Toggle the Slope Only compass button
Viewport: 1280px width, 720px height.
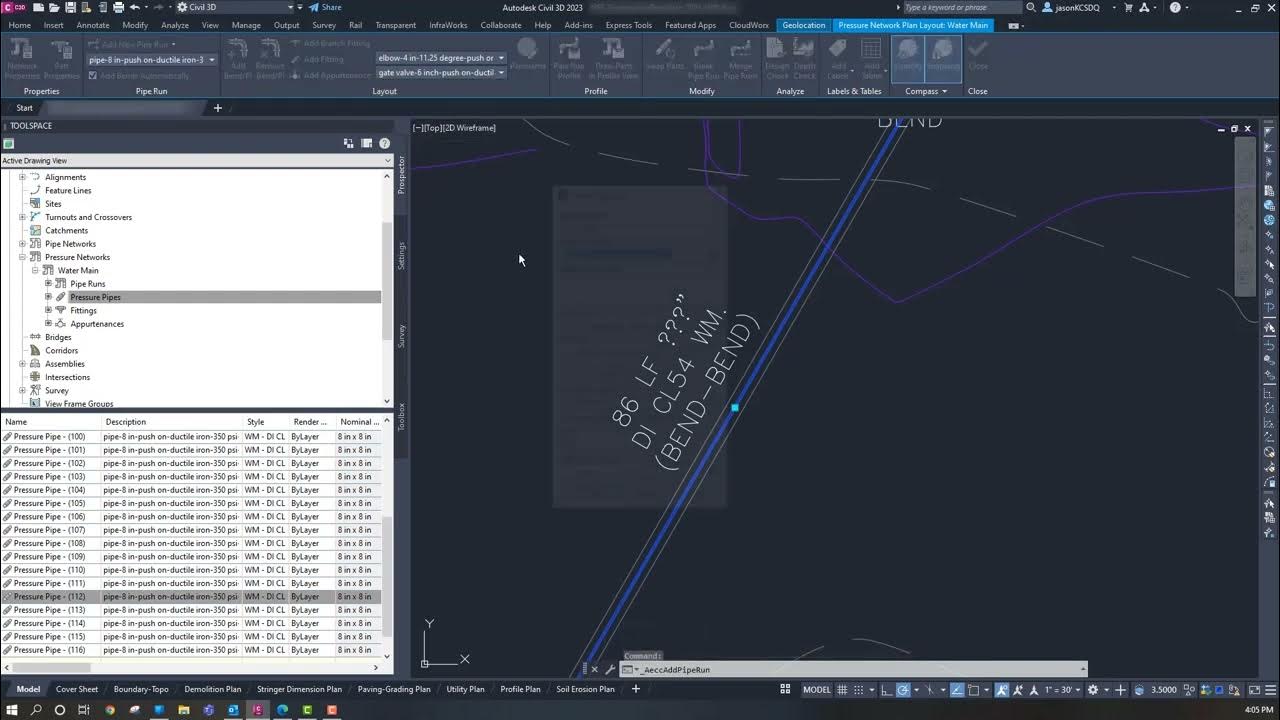[x=908, y=59]
